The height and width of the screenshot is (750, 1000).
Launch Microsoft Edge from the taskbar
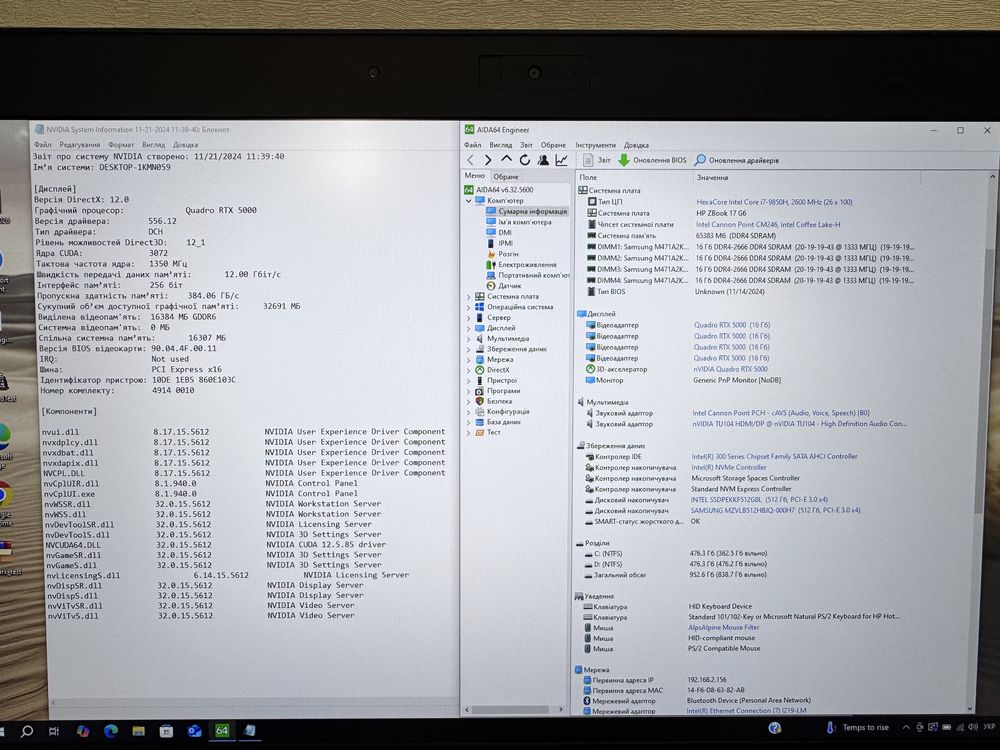[110, 731]
